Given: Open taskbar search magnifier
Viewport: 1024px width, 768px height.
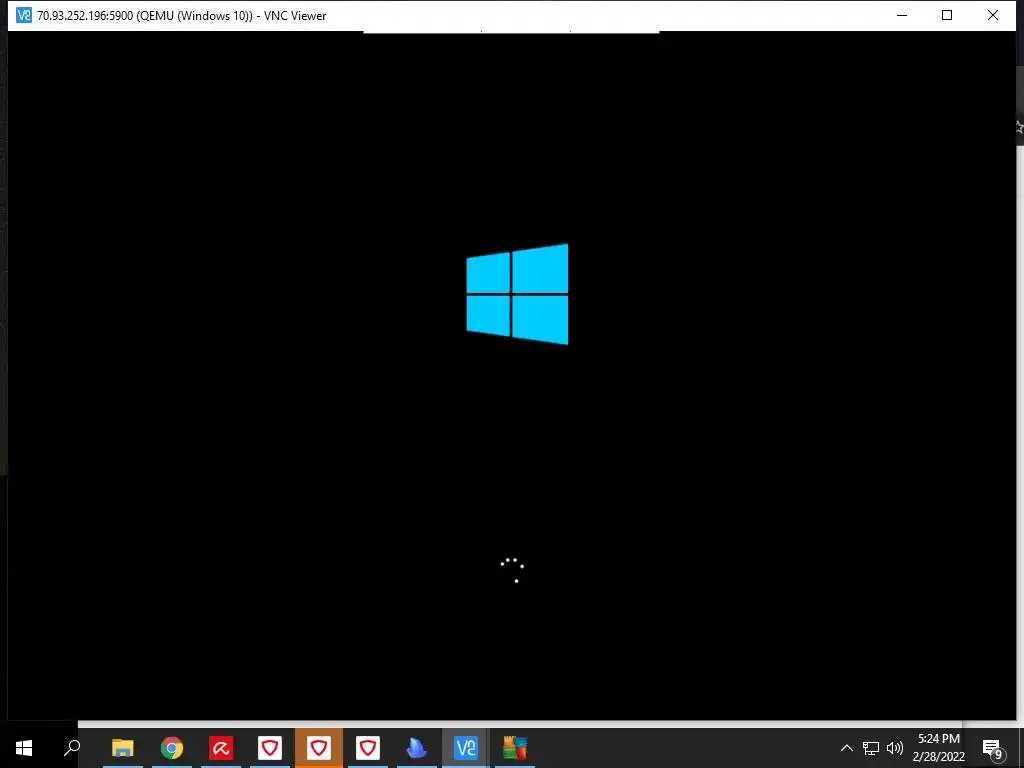Looking at the screenshot, I should pyautogui.click(x=72, y=748).
